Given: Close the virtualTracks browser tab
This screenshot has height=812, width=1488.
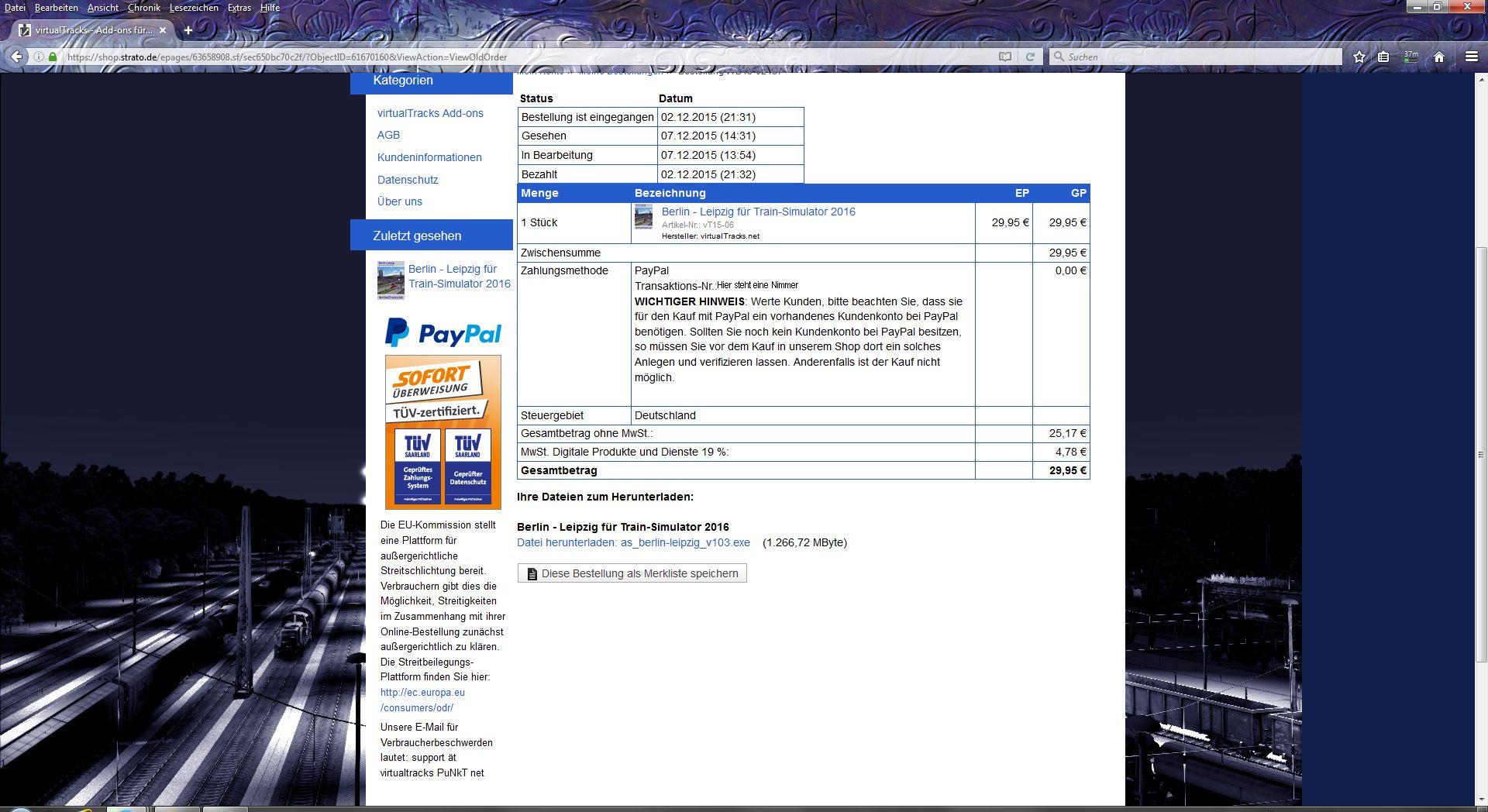Looking at the screenshot, I should [x=163, y=30].
